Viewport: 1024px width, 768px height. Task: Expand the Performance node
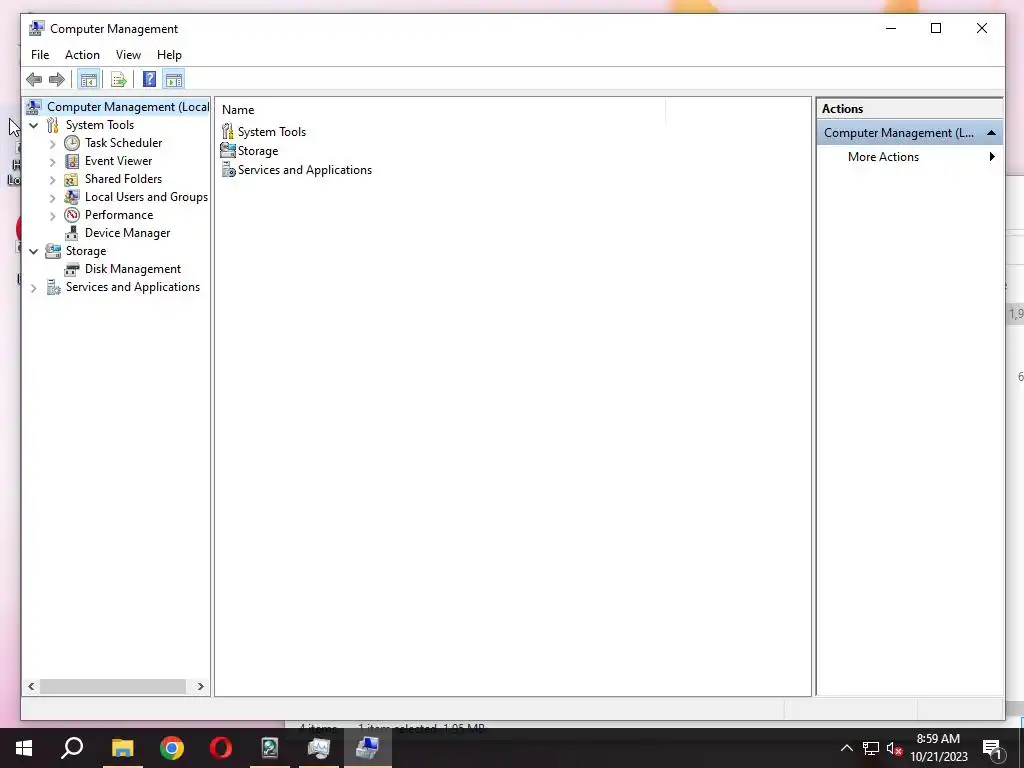click(52, 216)
